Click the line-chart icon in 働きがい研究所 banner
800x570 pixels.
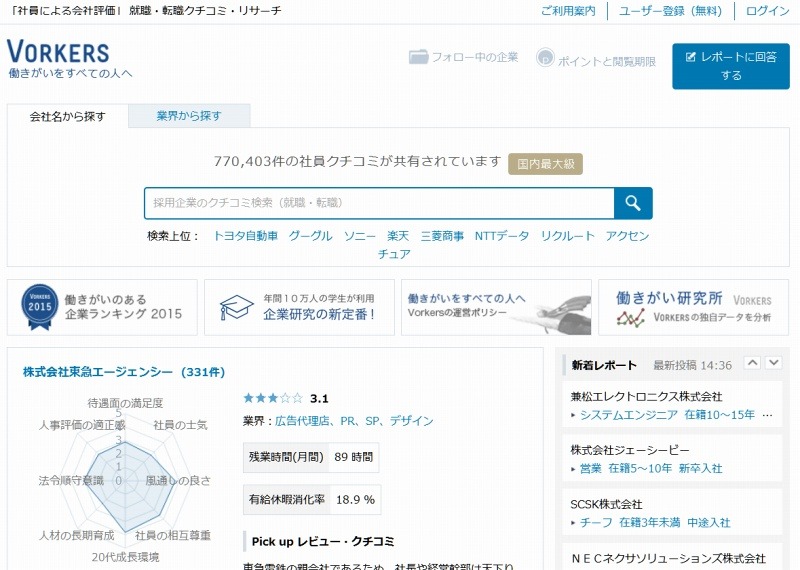click(x=631, y=318)
